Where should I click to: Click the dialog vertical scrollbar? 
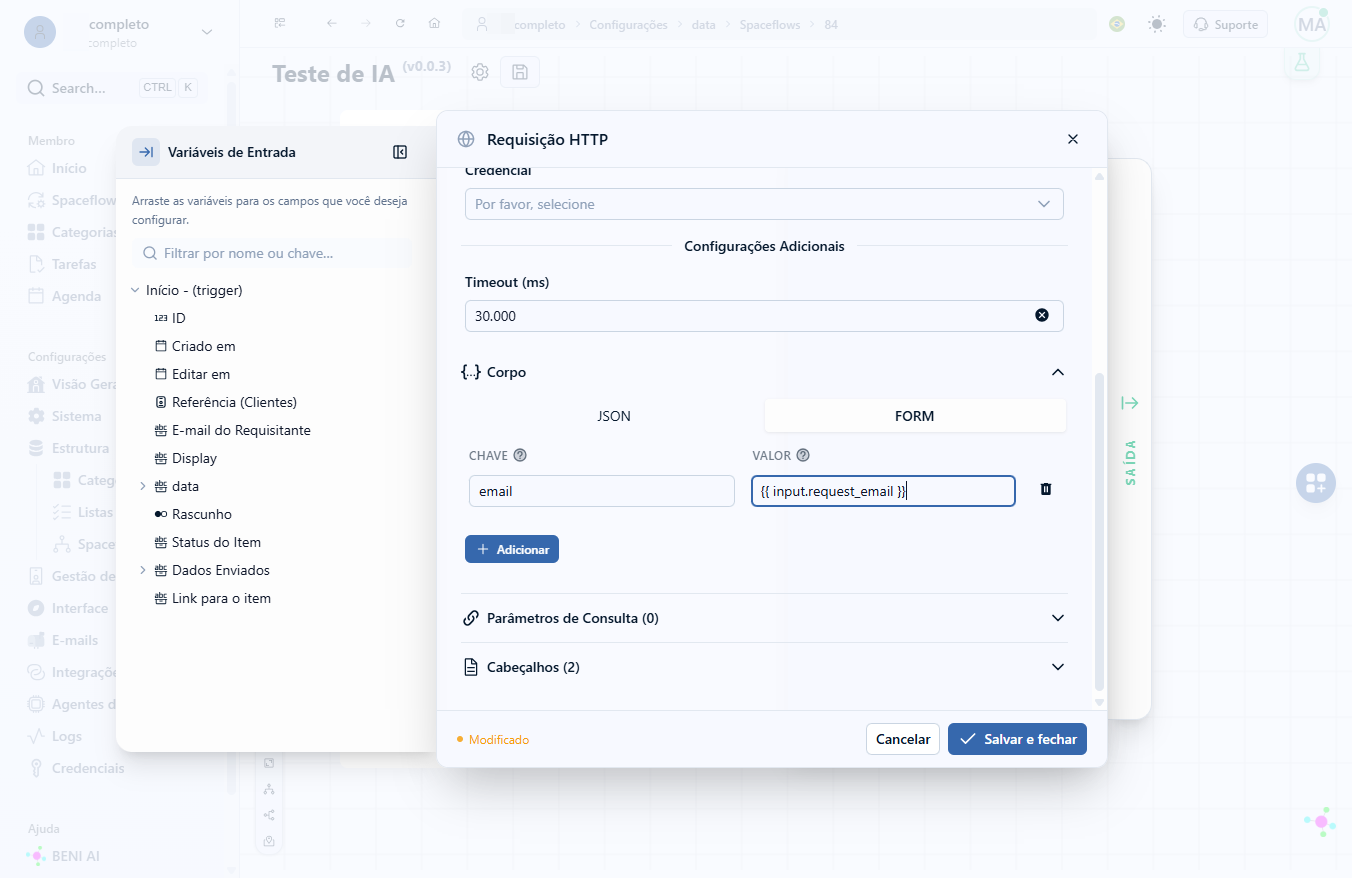[x=1100, y=532]
